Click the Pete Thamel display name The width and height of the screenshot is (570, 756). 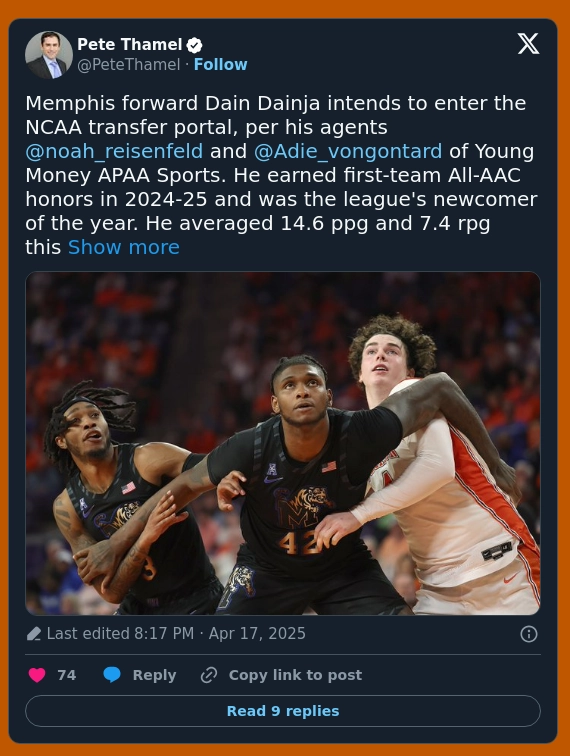tap(129, 44)
